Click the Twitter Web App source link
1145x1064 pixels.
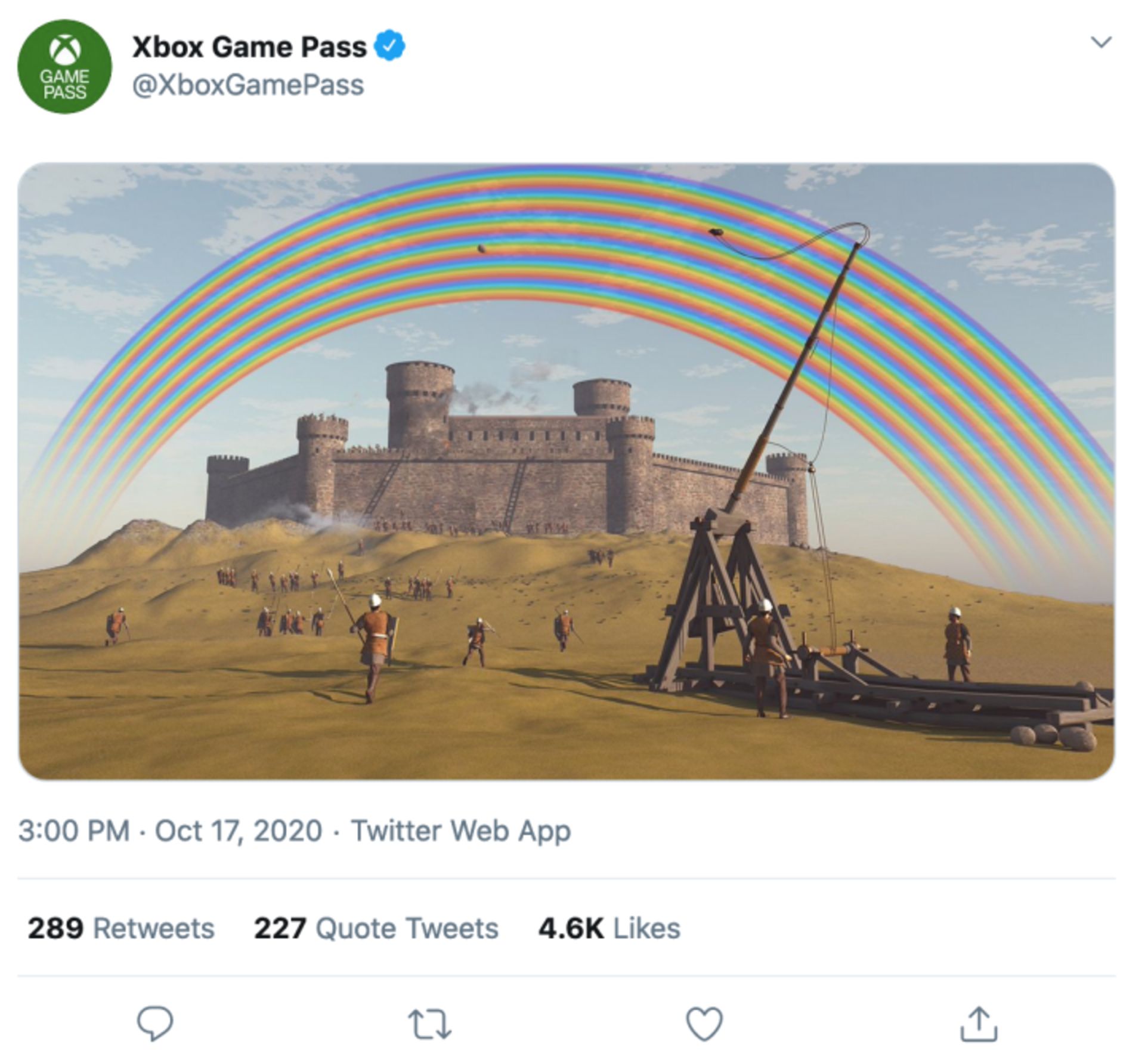[460, 831]
